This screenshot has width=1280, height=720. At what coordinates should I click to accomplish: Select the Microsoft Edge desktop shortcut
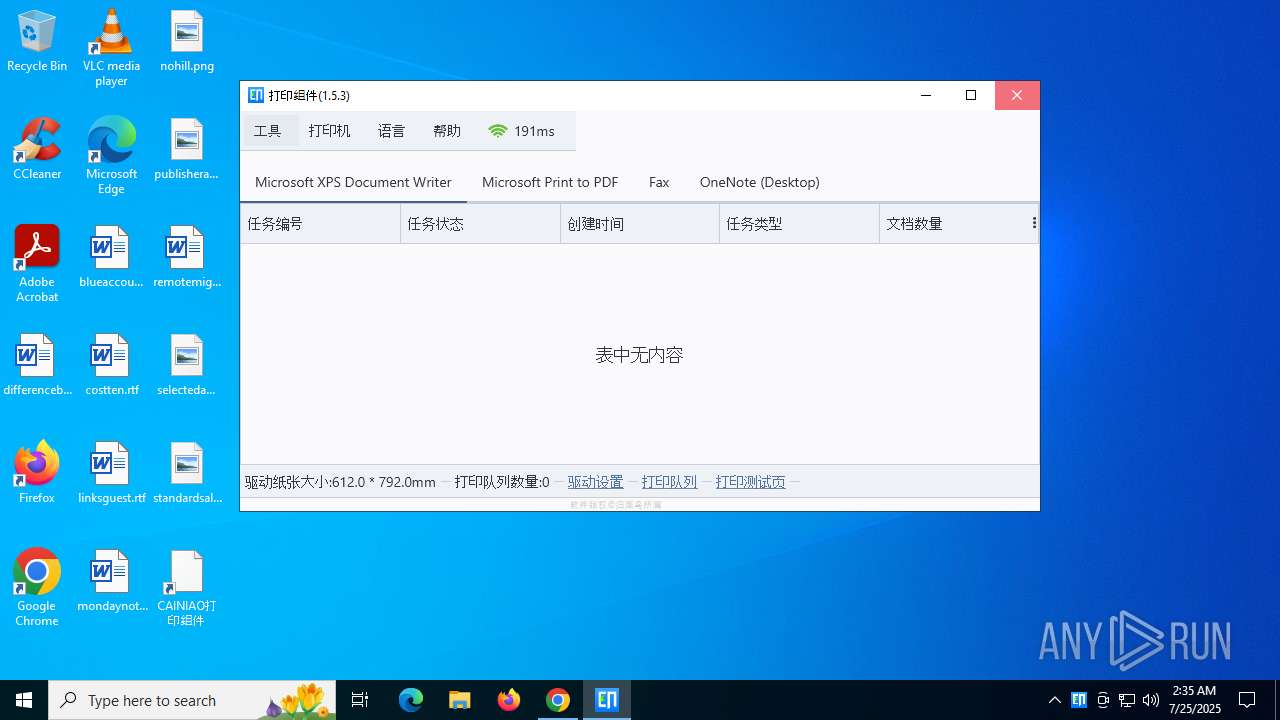click(x=111, y=155)
